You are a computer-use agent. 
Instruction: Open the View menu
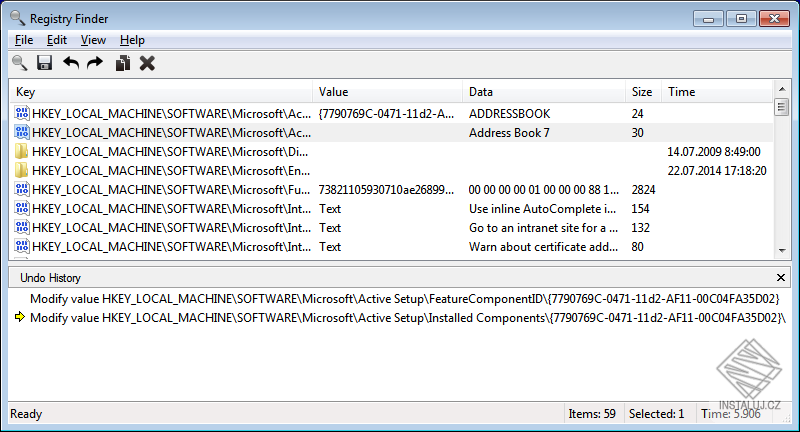tap(93, 40)
